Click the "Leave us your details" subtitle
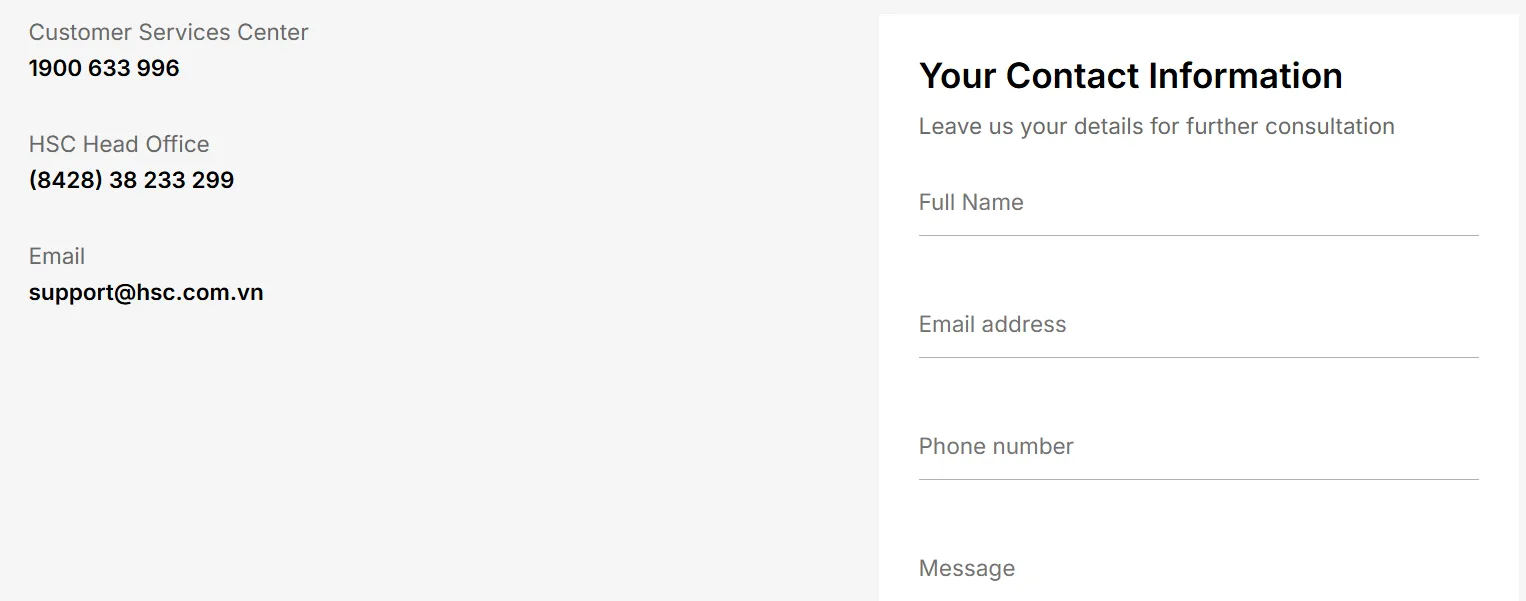The width and height of the screenshot is (1526, 601). 1156,127
